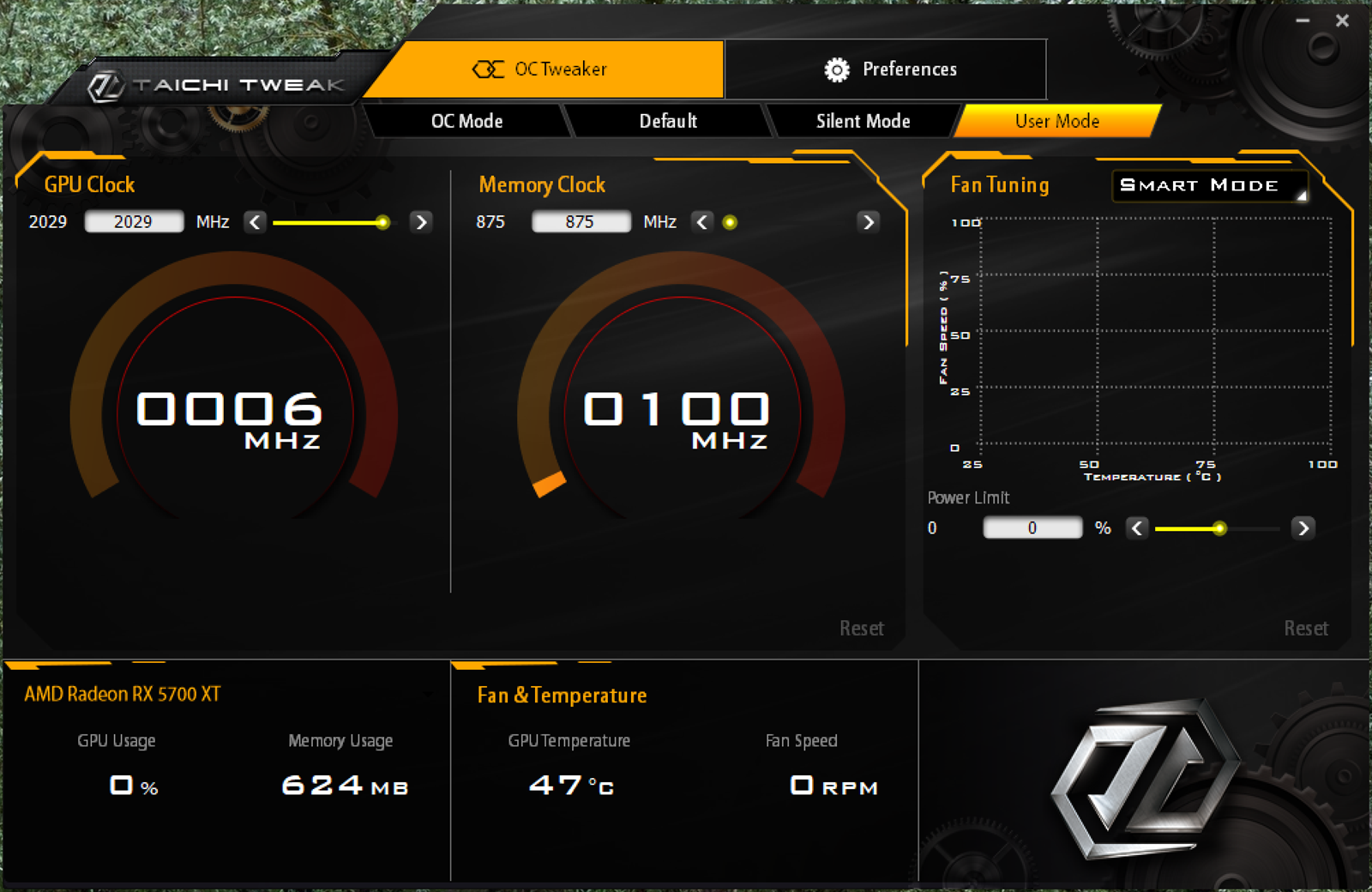This screenshot has height=892, width=1372.
Task: Decrease GPU Clock with left arrow
Action: [x=255, y=222]
